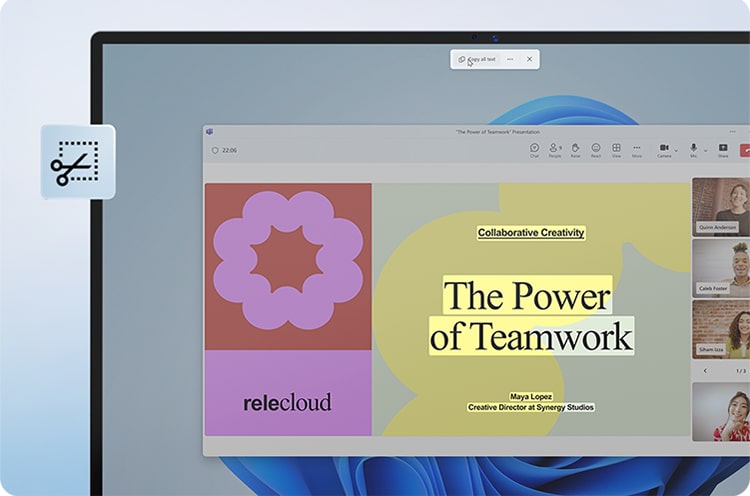
Task: Click the Snipping Tool scissors icon
Action: (x=76, y=162)
